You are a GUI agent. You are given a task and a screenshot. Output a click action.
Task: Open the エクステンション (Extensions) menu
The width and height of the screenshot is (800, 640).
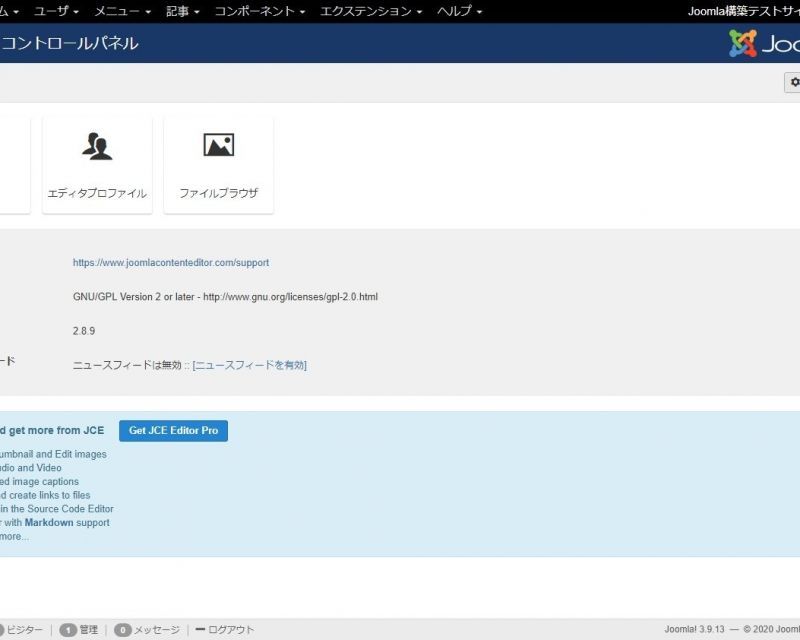click(371, 11)
